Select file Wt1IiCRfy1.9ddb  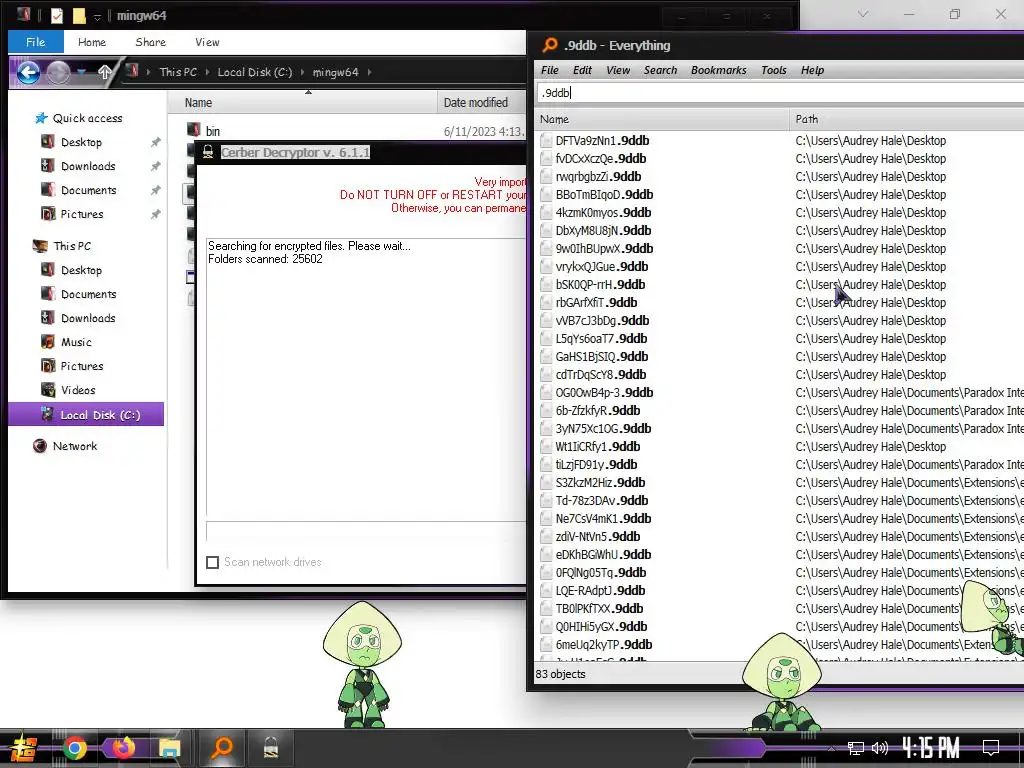coord(598,447)
